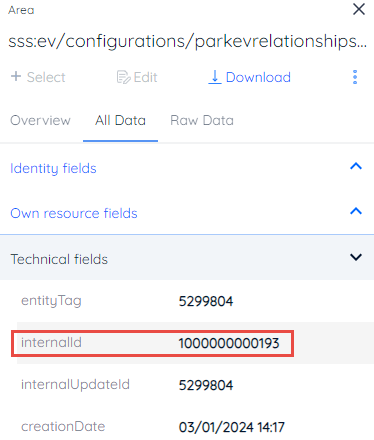Screen dimensions: 374x440
Task: Open the Raw Data tab
Action: coord(202,120)
